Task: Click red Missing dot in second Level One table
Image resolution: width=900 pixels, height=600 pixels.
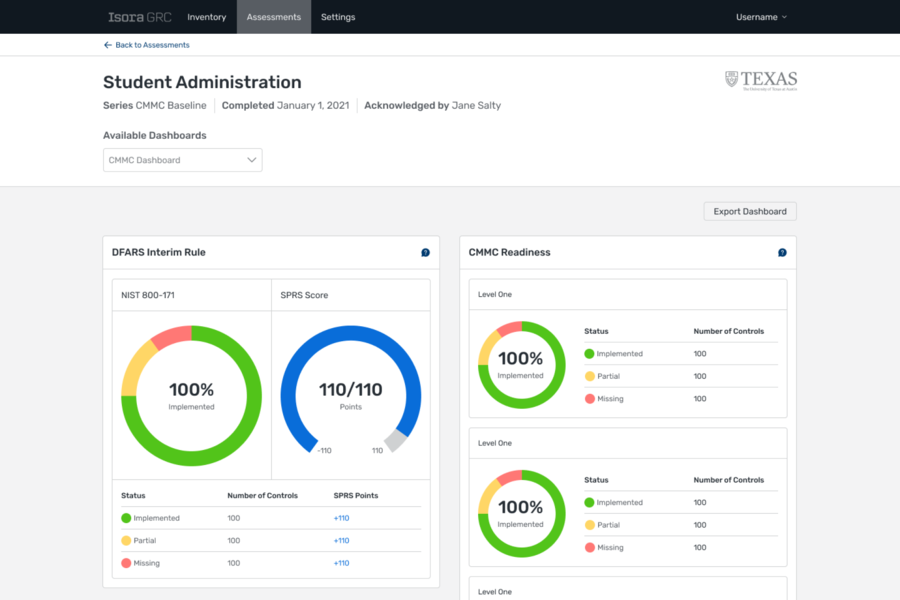Action: coord(589,547)
